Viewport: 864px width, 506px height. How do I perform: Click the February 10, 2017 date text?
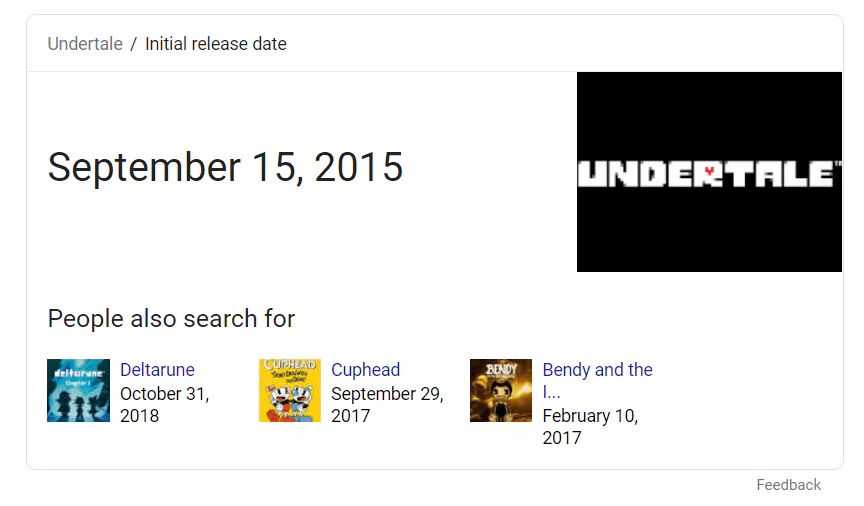click(590, 427)
